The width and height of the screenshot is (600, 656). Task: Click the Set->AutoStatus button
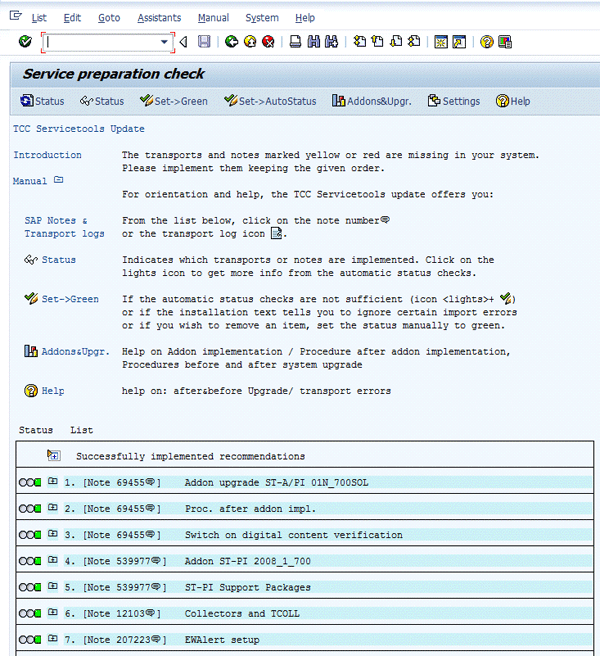pyautogui.click(x=270, y=101)
